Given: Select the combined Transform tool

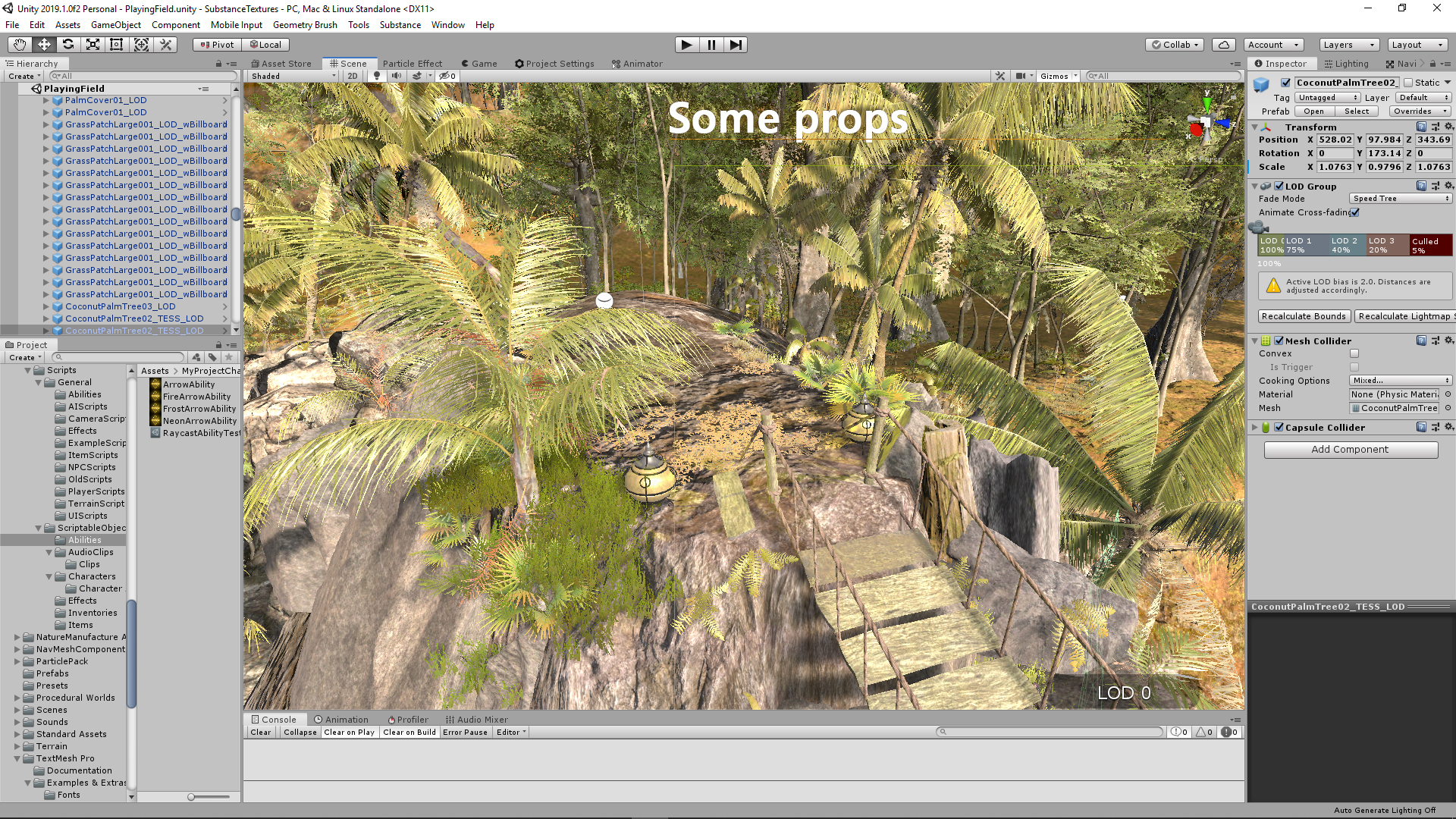Looking at the screenshot, I should point(141,45).
